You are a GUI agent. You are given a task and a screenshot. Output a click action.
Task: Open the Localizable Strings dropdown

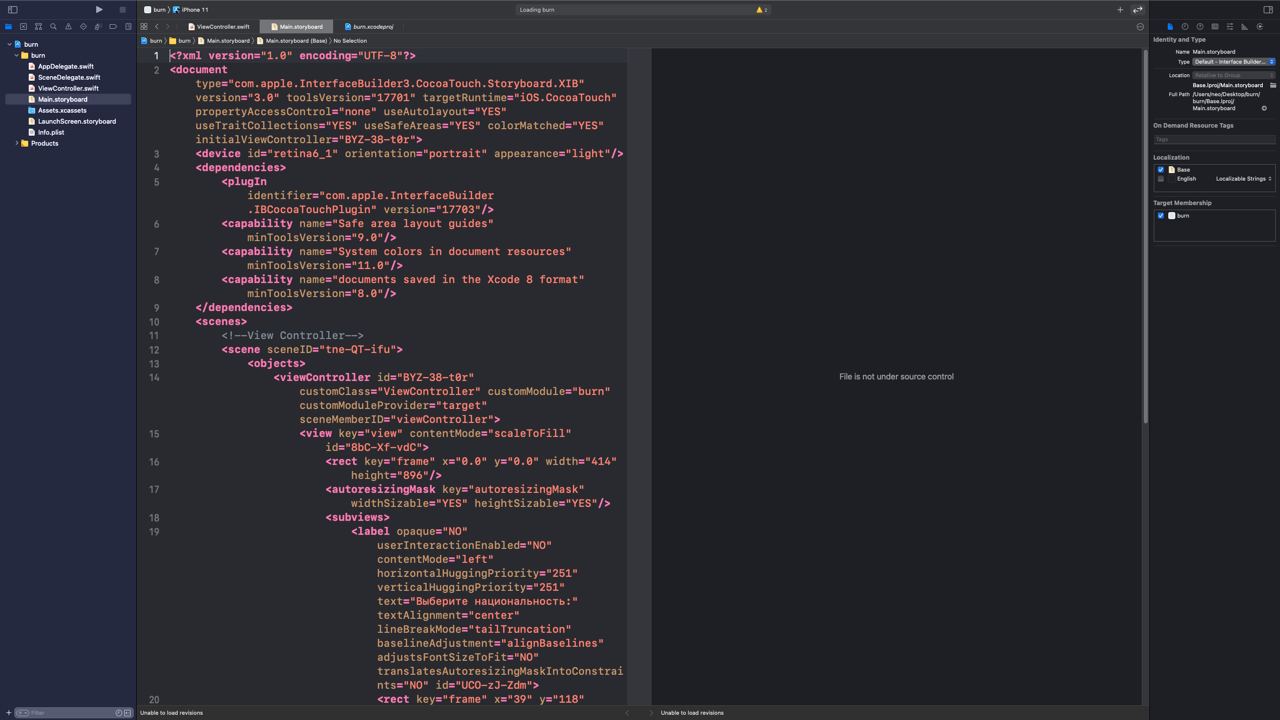(x=1243, y=178)
